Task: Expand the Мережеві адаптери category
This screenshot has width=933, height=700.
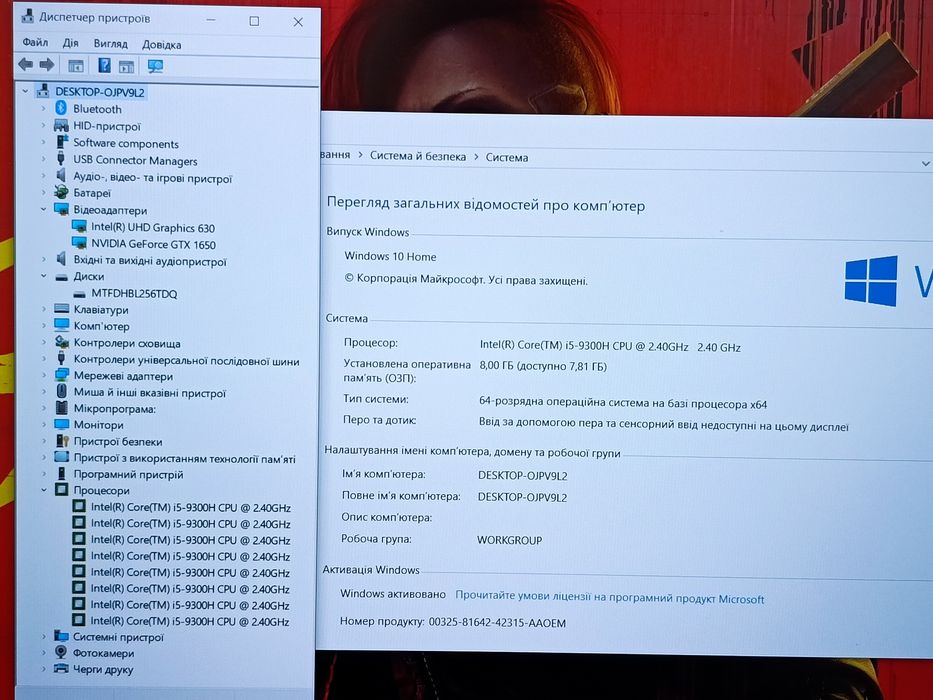Action: [x=44, y=376]
